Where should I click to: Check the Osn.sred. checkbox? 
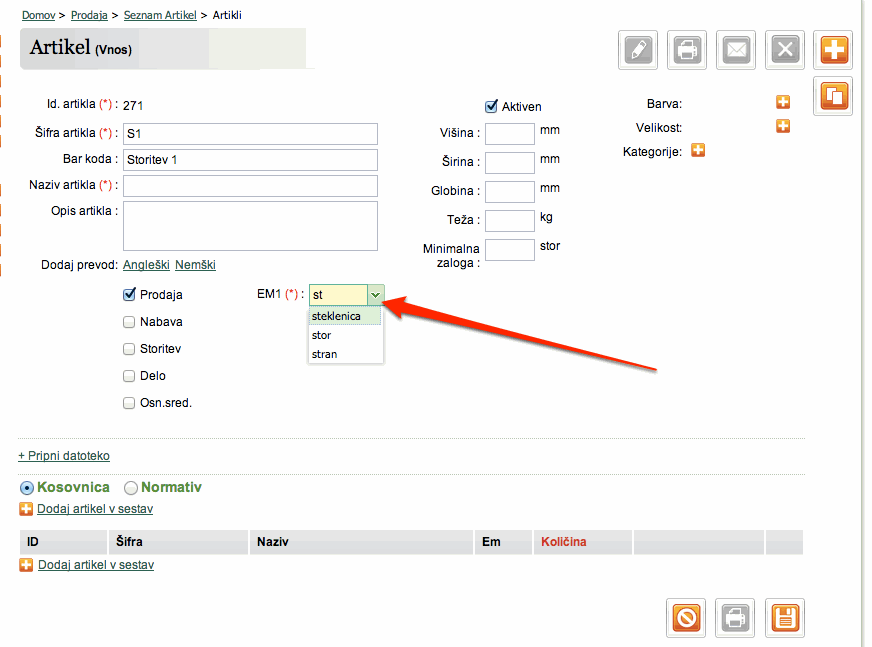(129, 403)
